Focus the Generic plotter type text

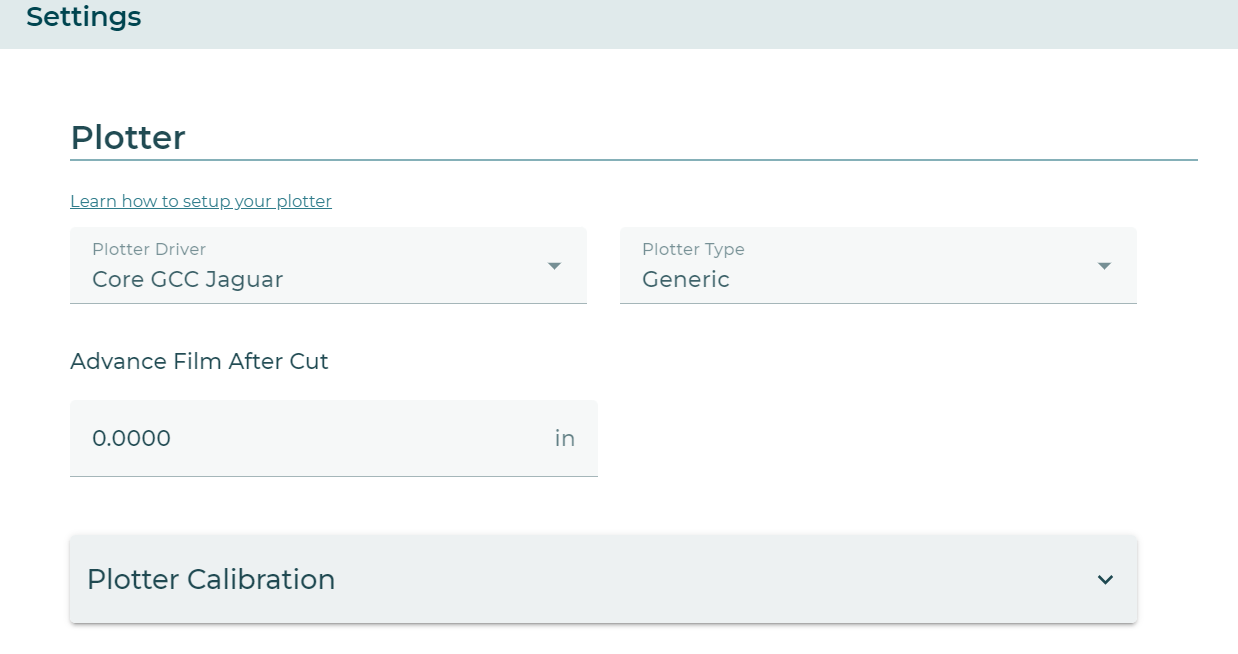coord(686,279)
